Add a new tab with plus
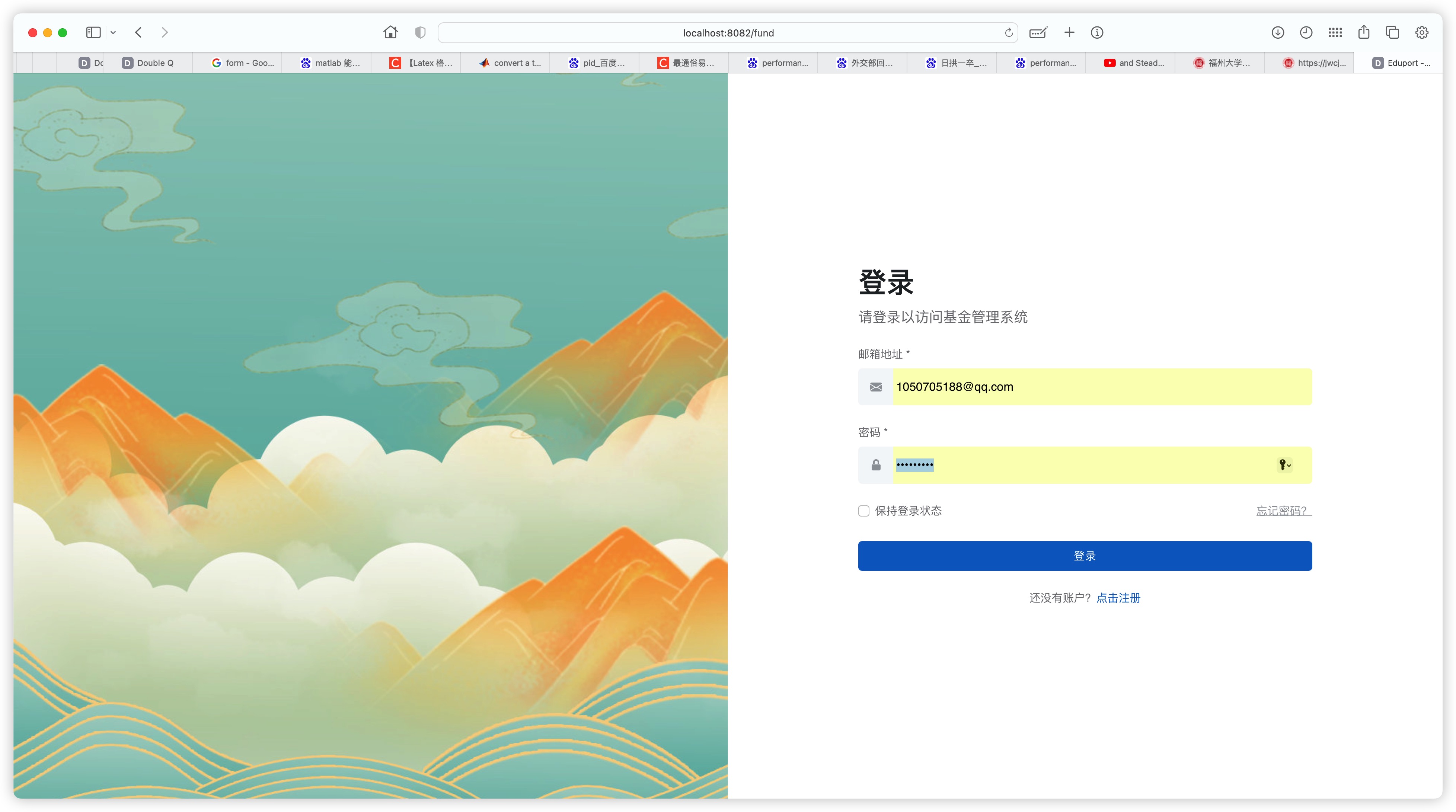This screenshot has width=1456, height=812. click(x=1069, y=32)
